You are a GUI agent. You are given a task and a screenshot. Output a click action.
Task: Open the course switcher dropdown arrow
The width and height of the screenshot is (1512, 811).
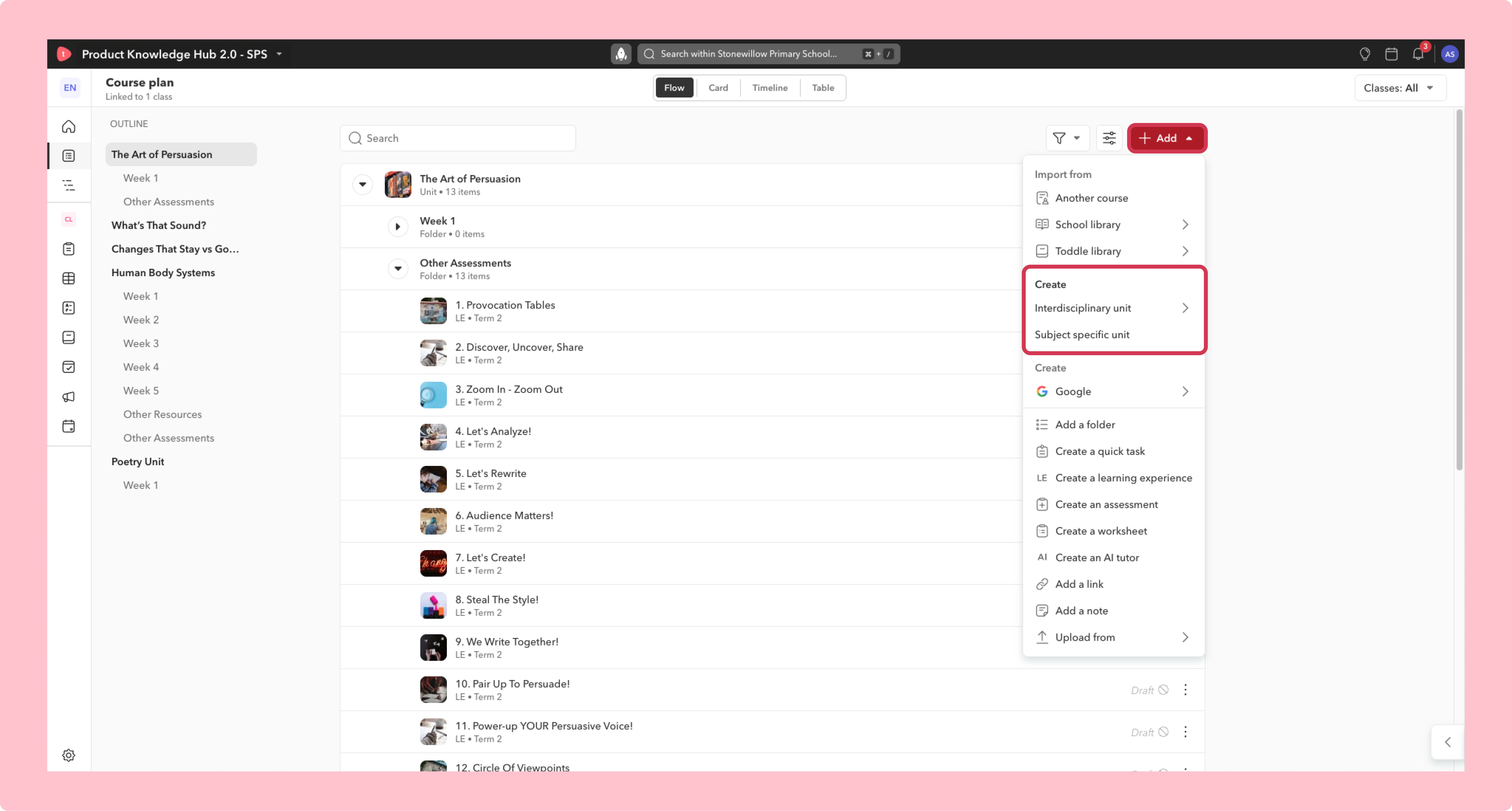(x=279, y=54)
